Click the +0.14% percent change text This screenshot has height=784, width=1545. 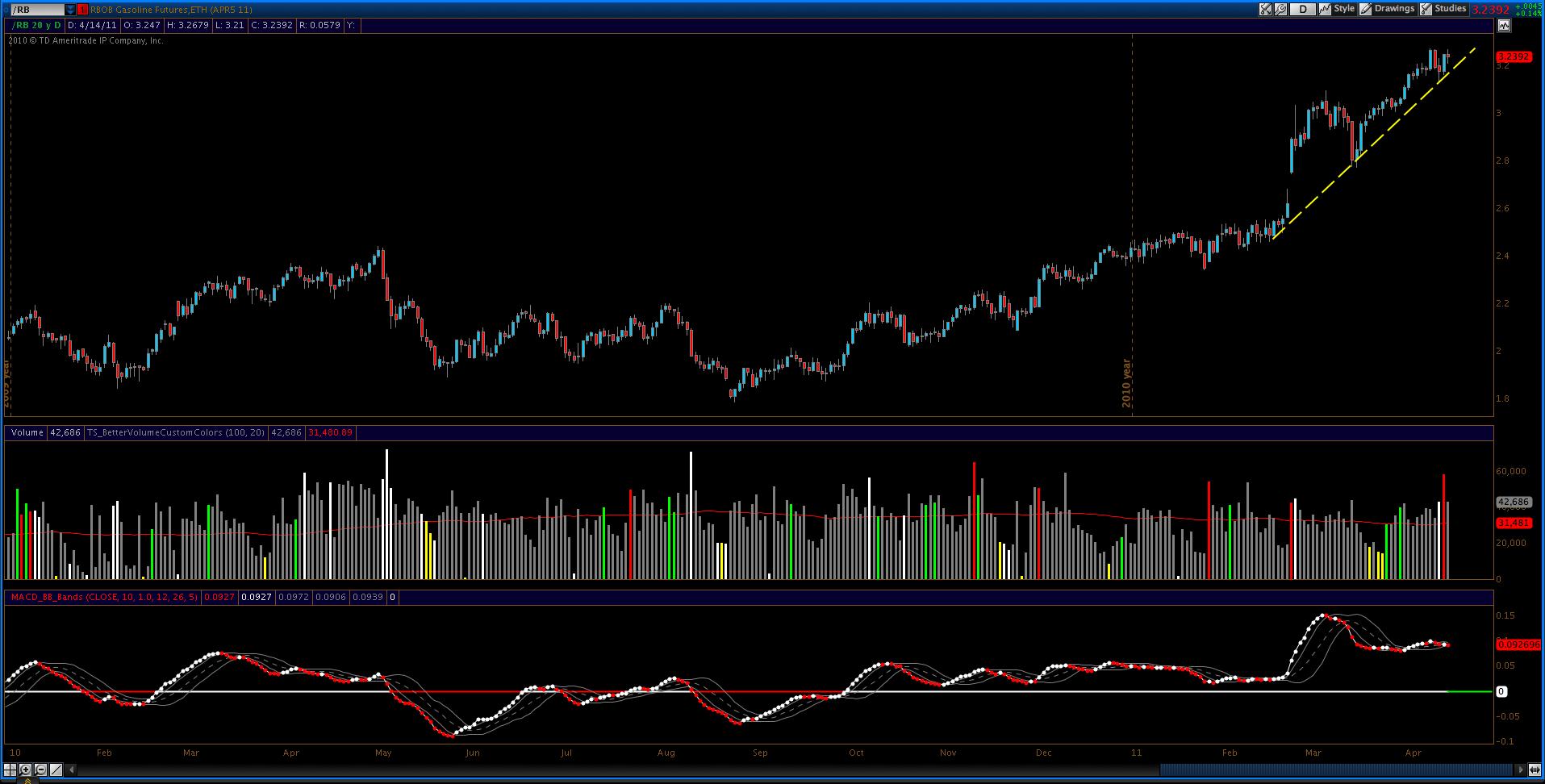1528,14
